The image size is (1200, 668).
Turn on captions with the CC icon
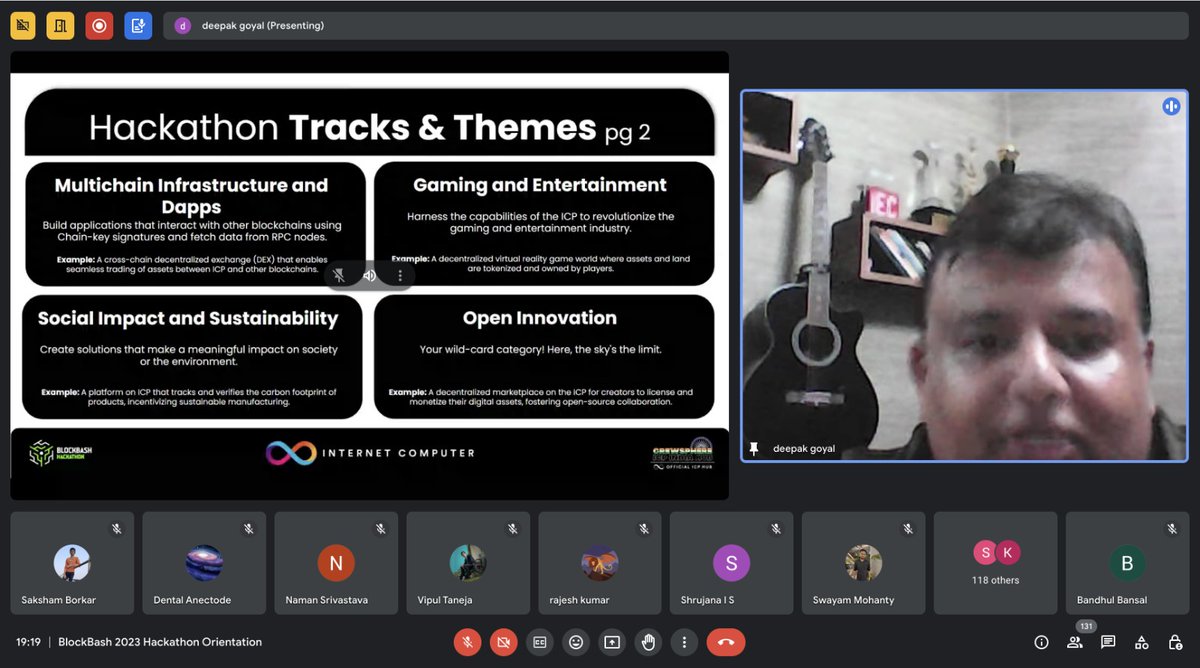539,642
